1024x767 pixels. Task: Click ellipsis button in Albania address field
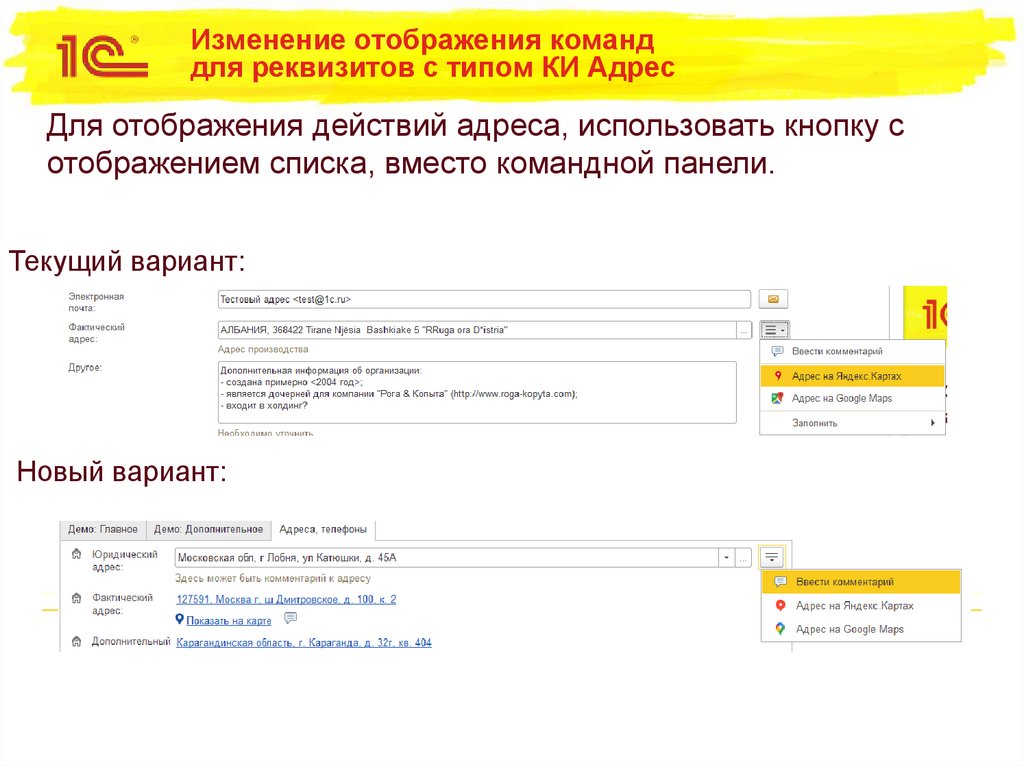[744, 330]
